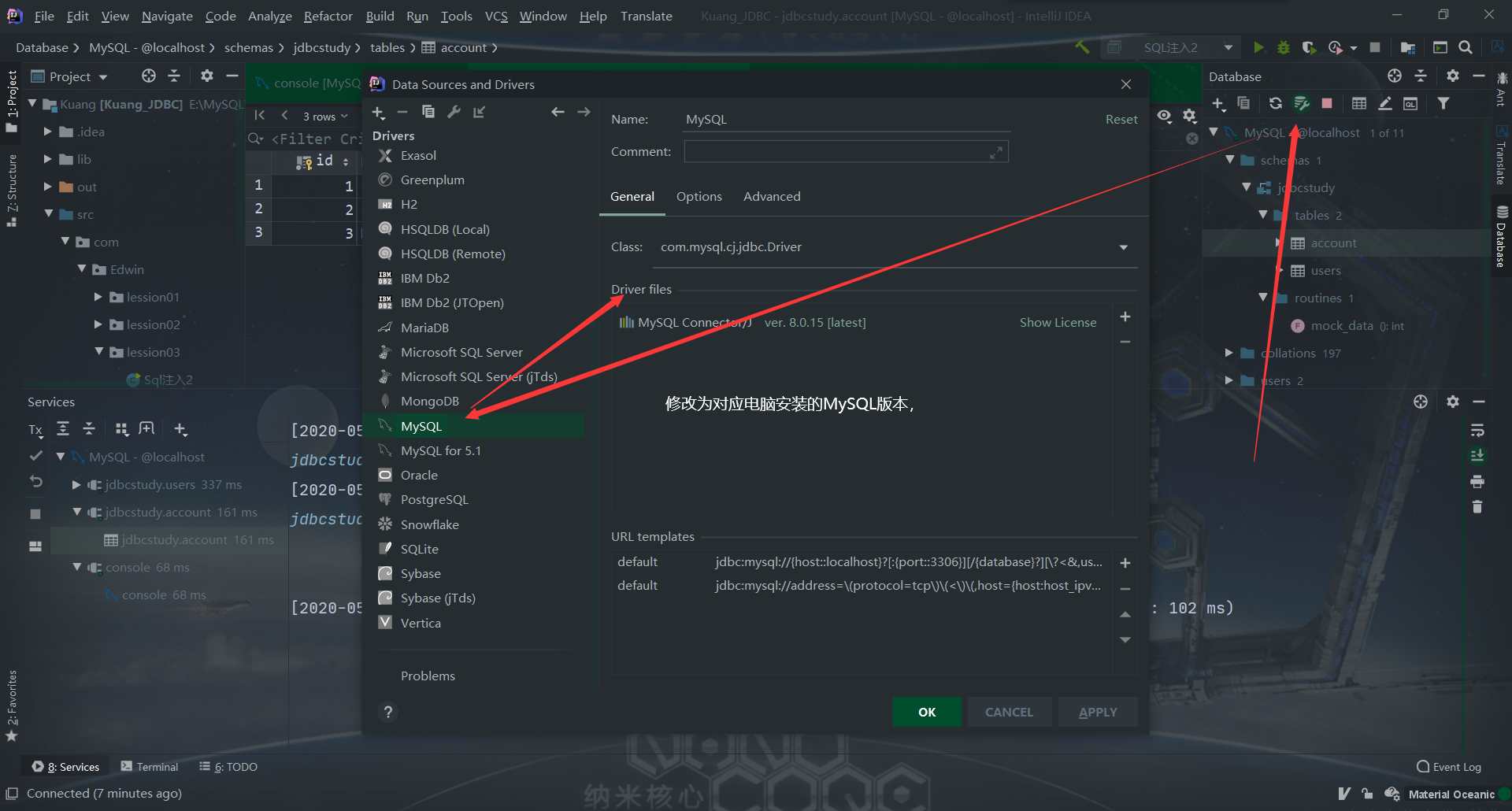Disconnect data source red stop icon
Viewport: 1512px width, 811px height.
[x=1327, y=103]
